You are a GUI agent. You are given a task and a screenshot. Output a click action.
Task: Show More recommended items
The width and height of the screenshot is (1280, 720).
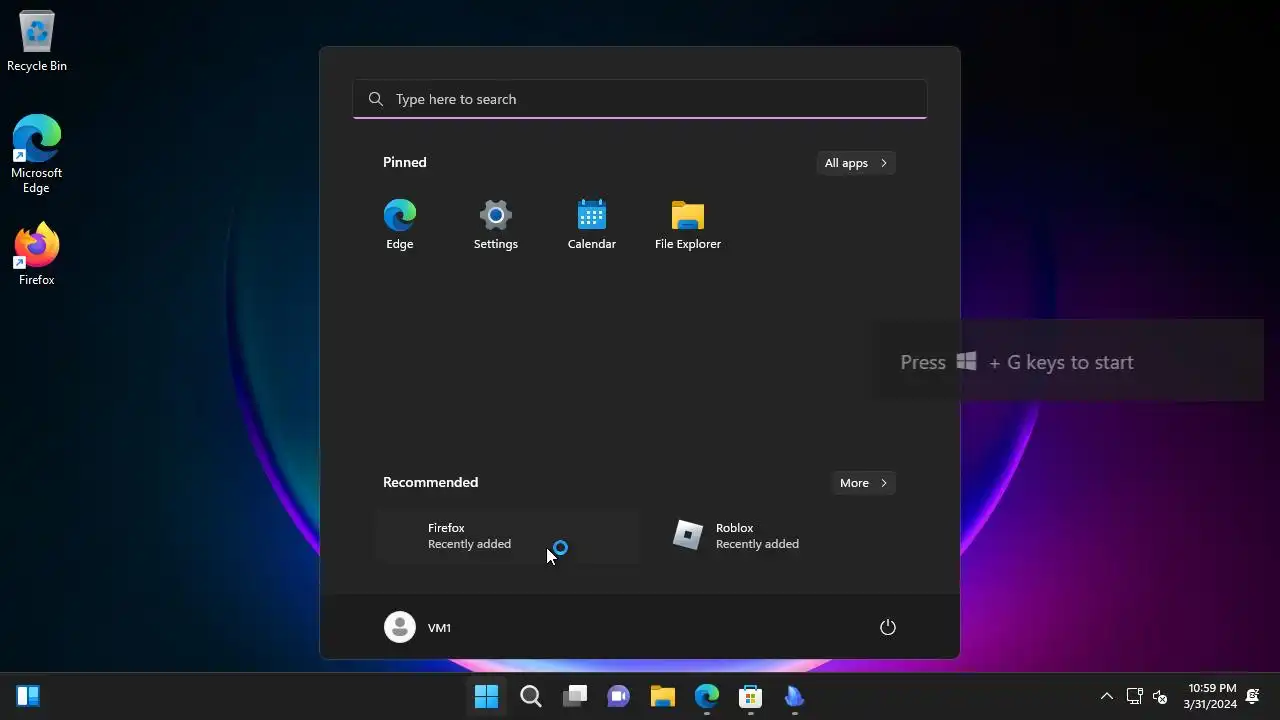pos(864,483)
